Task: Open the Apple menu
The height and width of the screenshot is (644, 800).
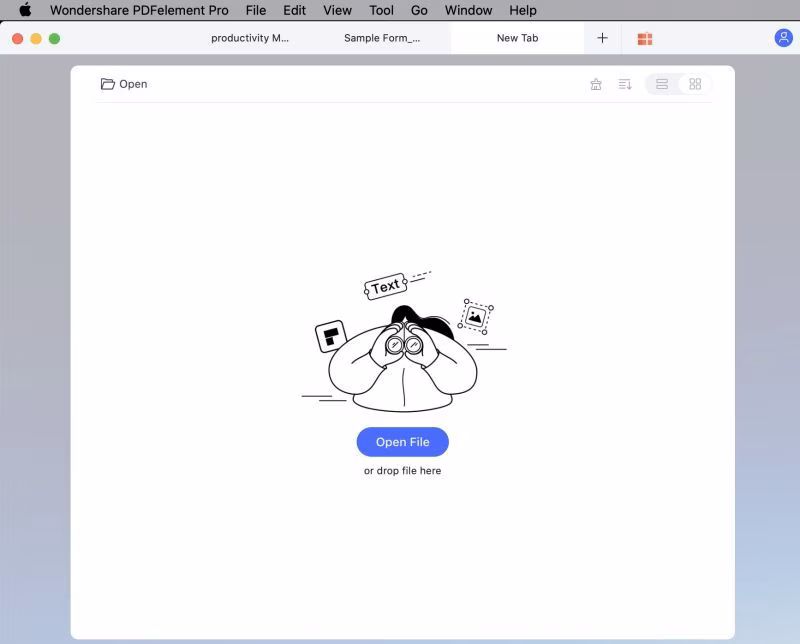Action: pyautogui.click(x=25, y=10)
